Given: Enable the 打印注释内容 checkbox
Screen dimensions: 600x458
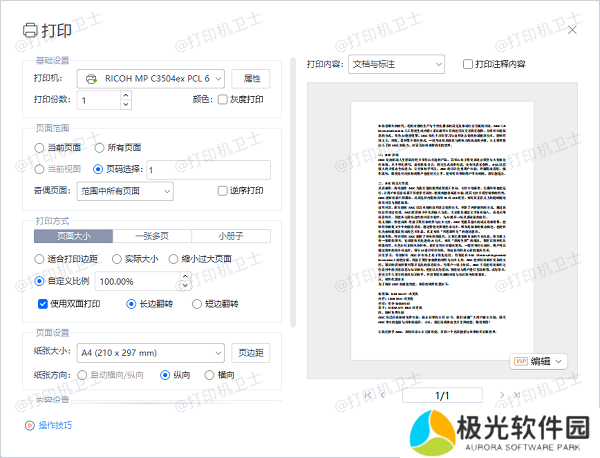Looking at the screenshot, I should (x=468, y=64).
